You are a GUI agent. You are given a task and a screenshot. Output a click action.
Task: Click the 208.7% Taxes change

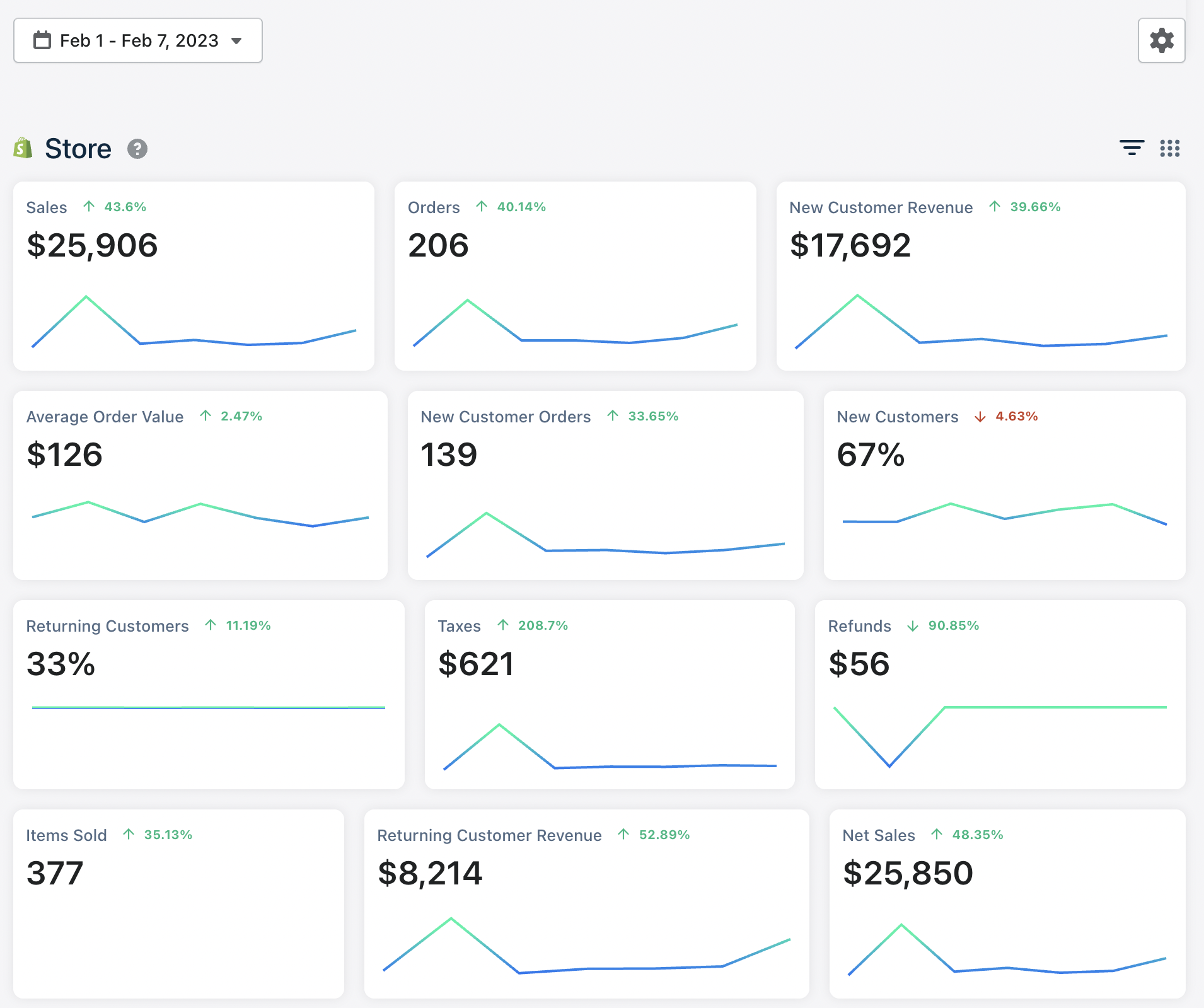coord(543,625)
